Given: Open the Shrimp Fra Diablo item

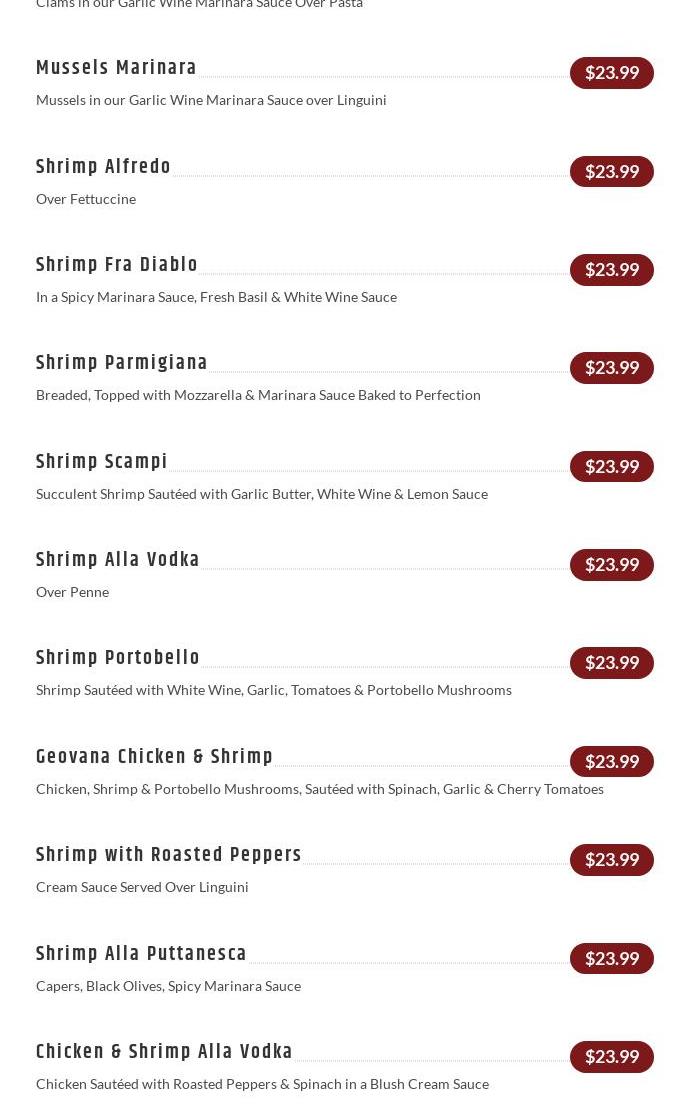Looking at the screenshot, I should pyautogui.click(x=117, y=265).
